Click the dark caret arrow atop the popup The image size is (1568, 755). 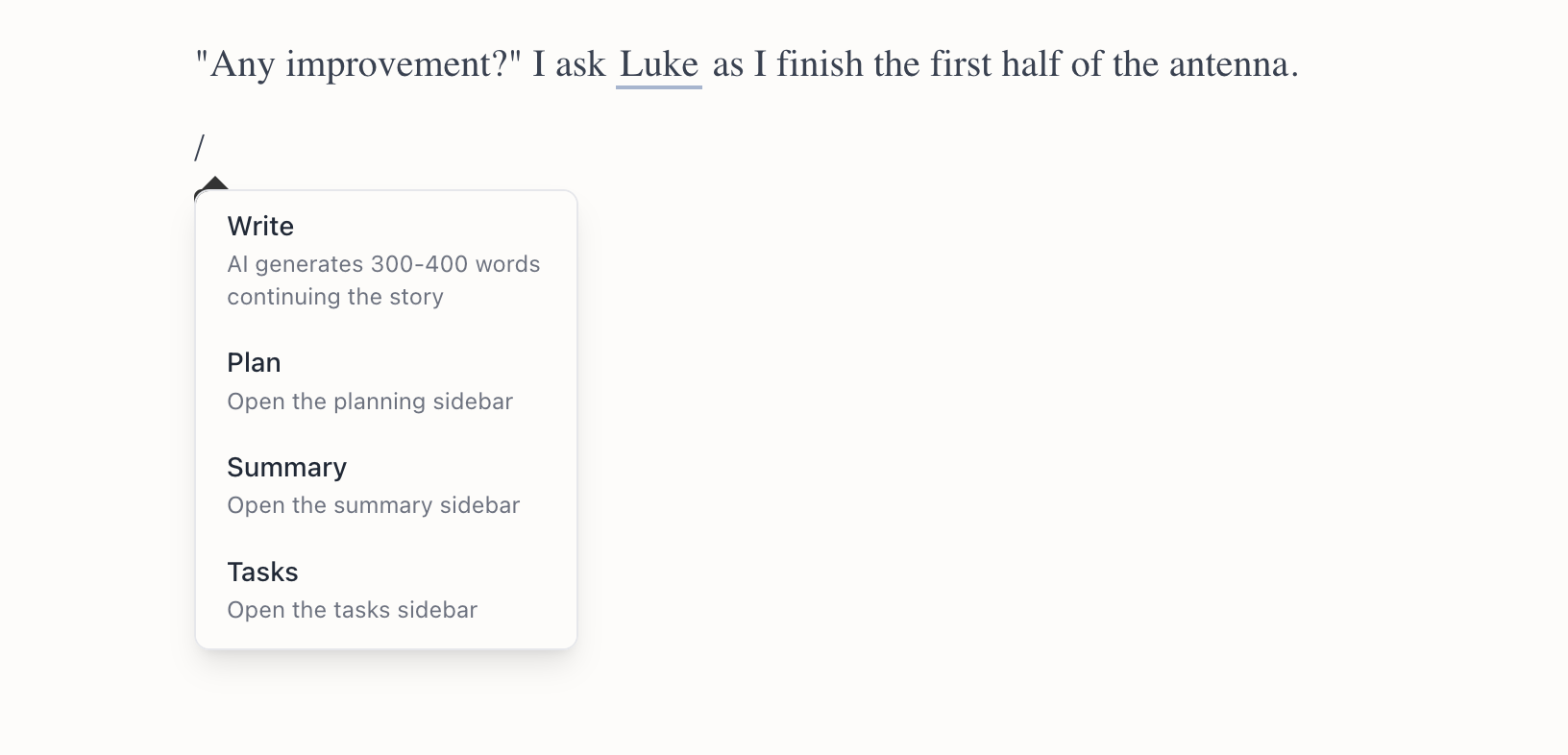[215, 183]
